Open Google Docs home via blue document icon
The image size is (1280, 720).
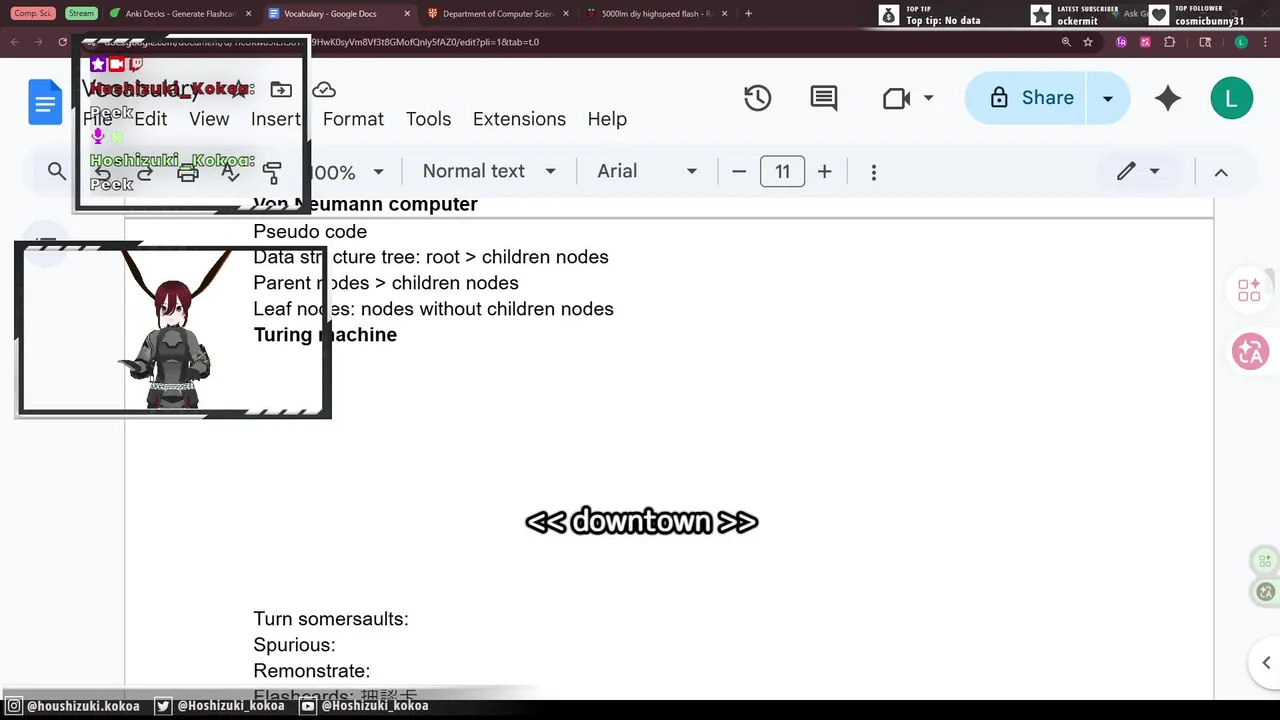[45, 102]
